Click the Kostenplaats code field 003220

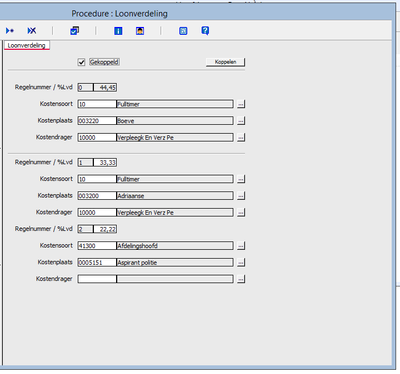click(x=97, y=121)
